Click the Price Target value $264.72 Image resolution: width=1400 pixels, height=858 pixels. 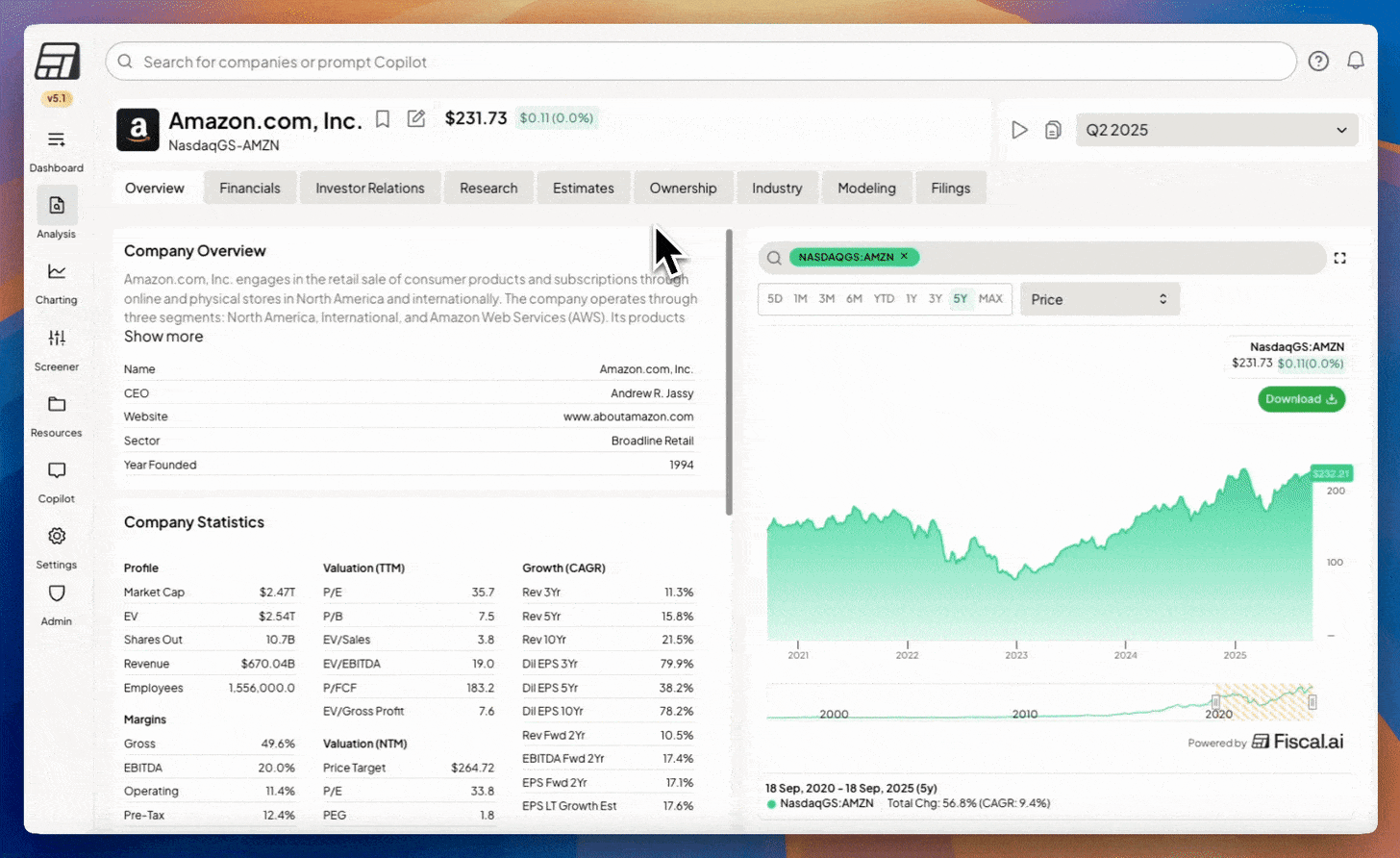point(472,768)
